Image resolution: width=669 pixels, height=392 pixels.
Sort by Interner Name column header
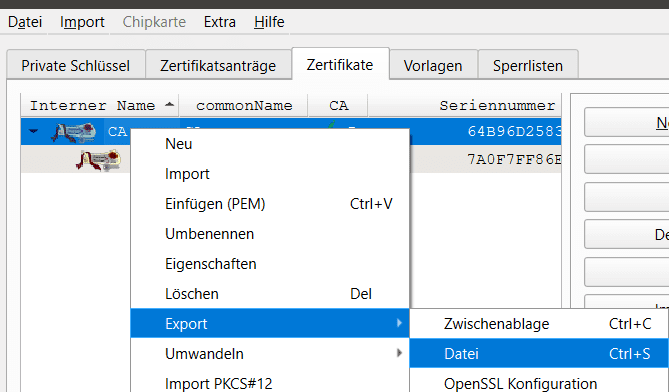tap(100, 105)
